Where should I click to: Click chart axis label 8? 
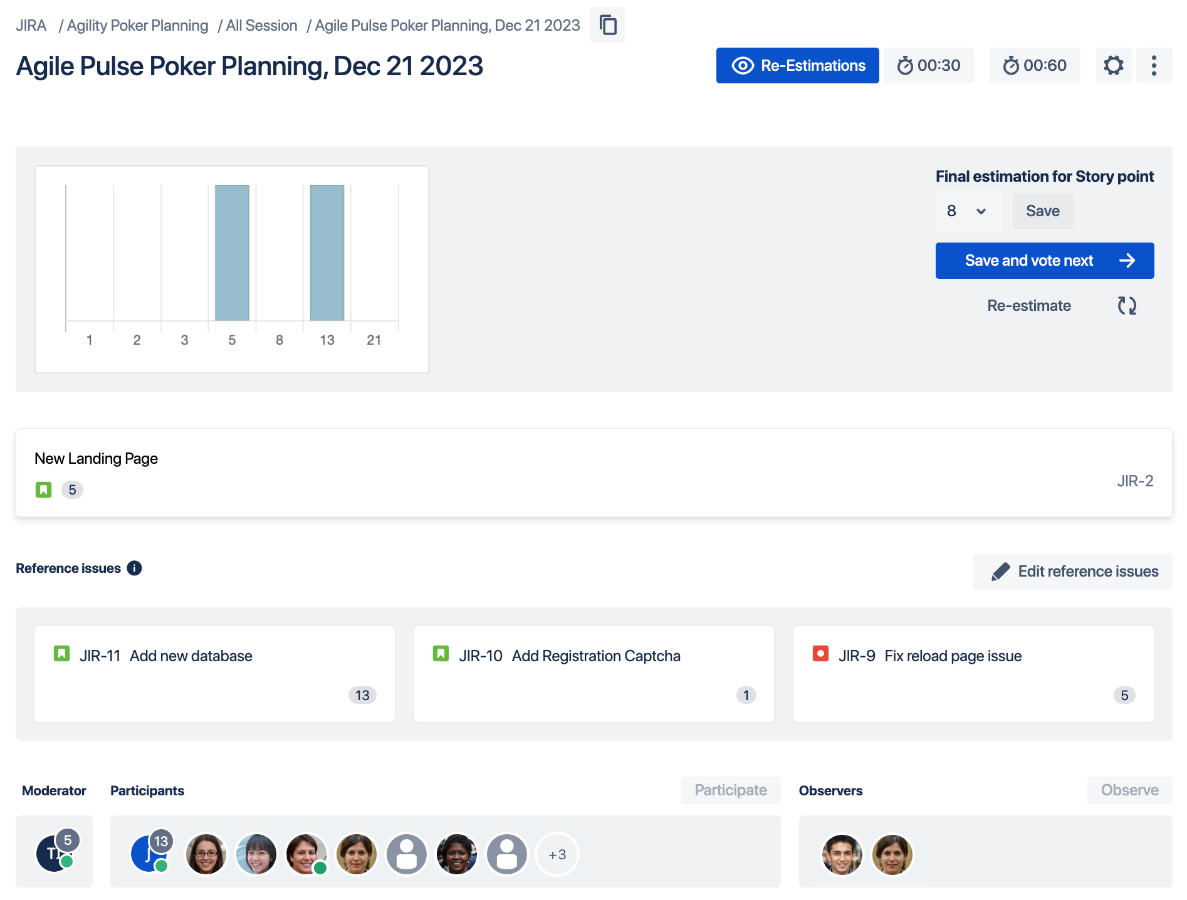click(279, 341)
